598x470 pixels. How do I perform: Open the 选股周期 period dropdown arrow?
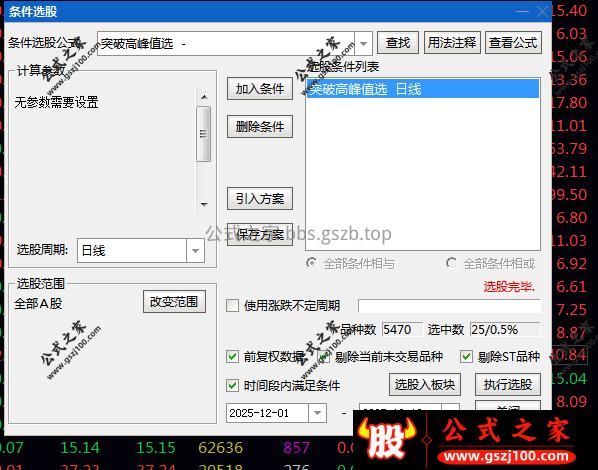click(195, 251)
